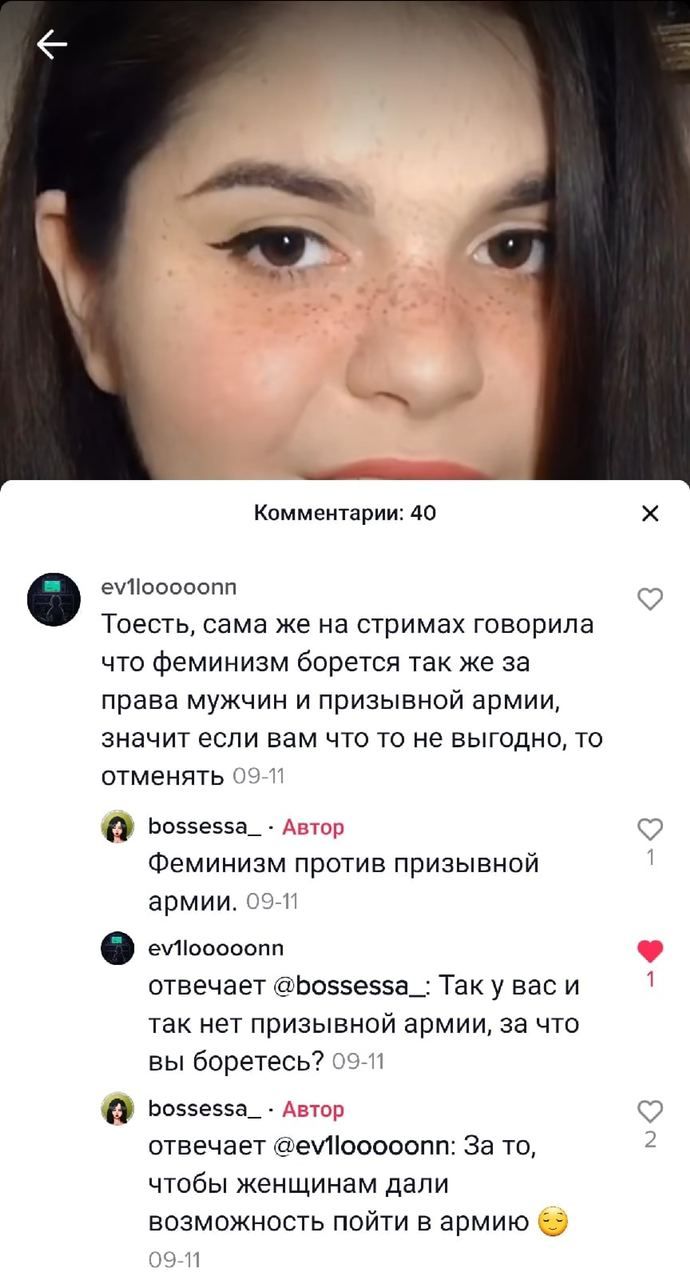Like ev1looooonn's first comment
This screenshot has width=690, height=1280.
650,599
